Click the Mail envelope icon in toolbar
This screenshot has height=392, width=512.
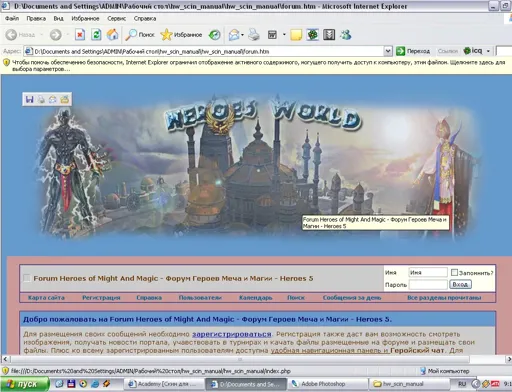[234, 35]
